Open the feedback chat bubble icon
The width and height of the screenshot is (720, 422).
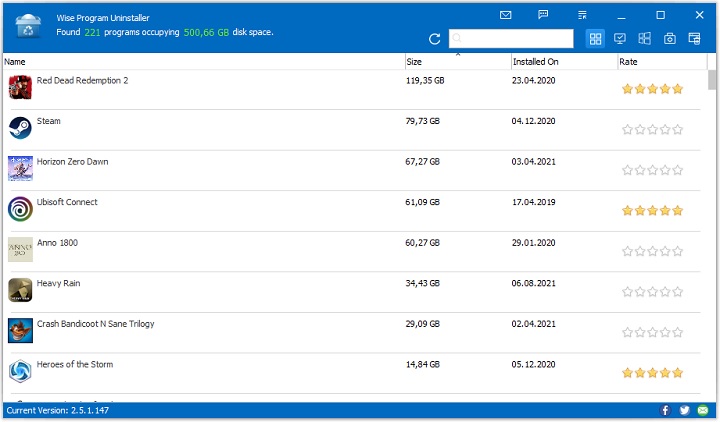point(543,15)
